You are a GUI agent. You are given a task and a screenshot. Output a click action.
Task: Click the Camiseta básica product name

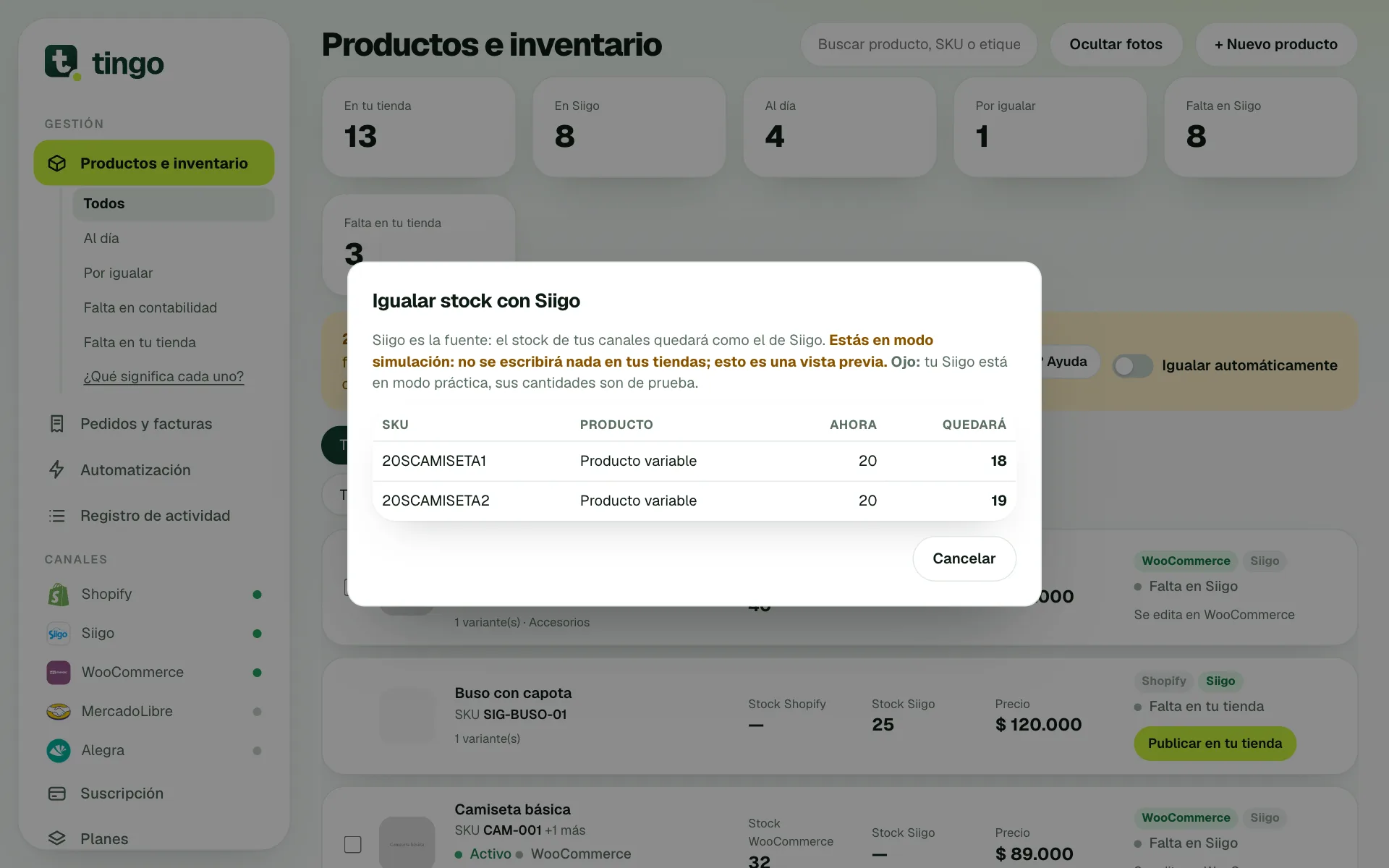click(512, 809)
